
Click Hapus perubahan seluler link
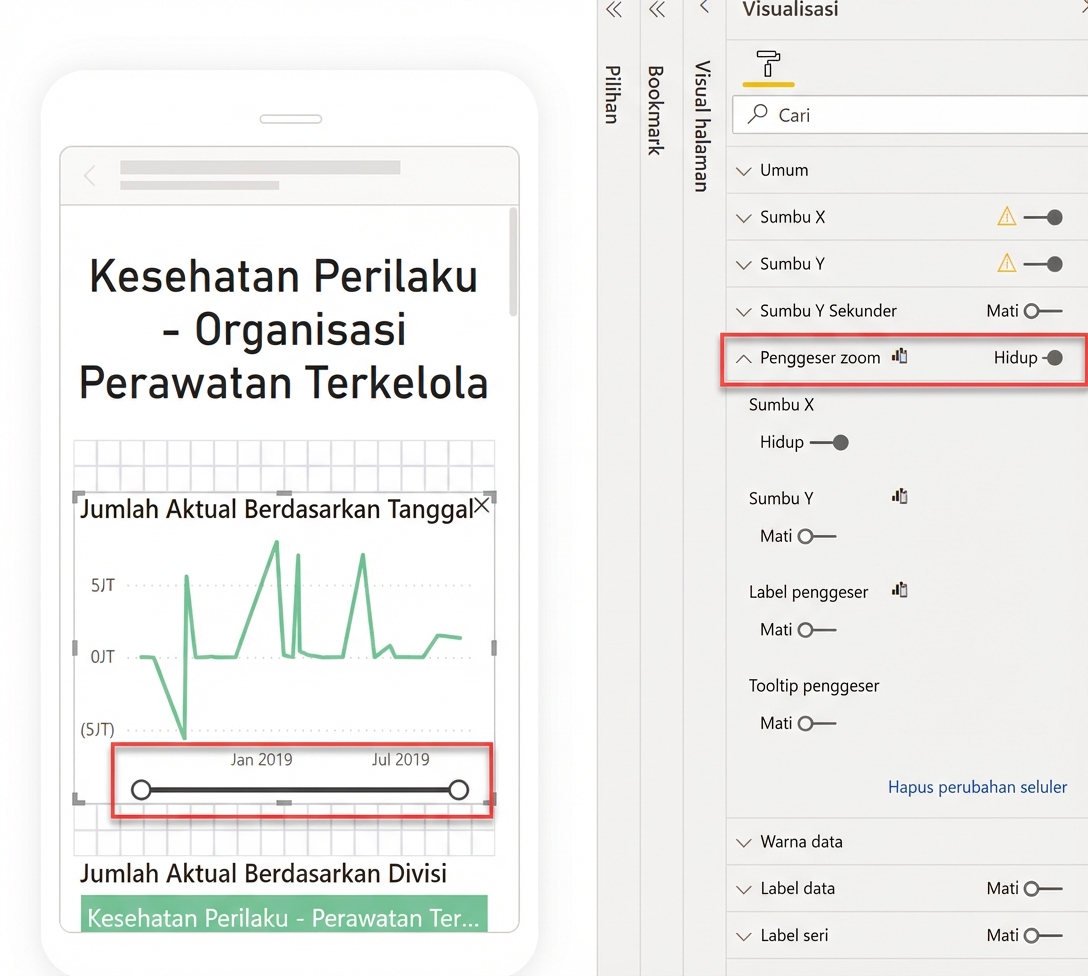click(x=977, y=787)
